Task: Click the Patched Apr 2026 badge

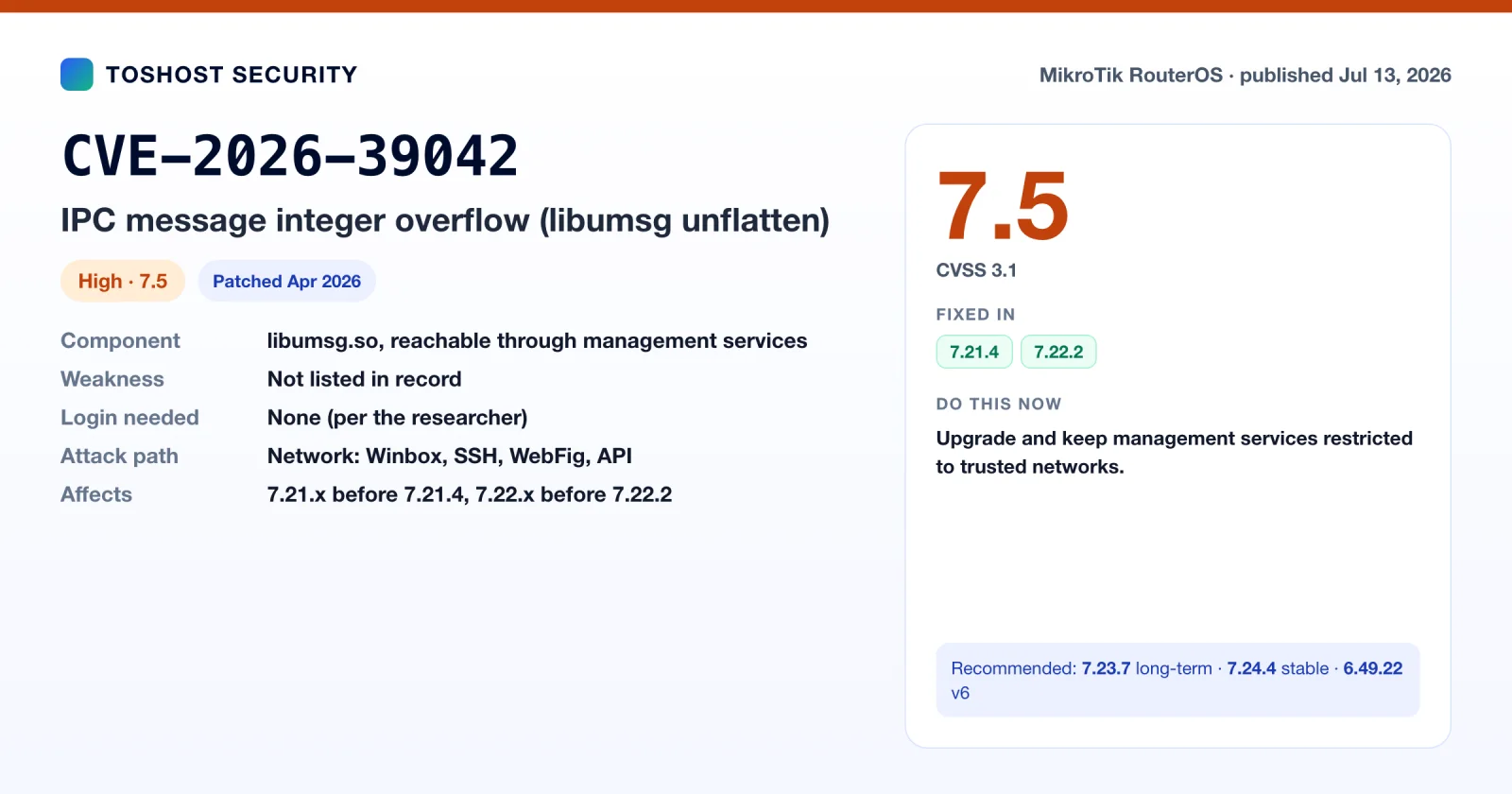Action: point(286,281)
